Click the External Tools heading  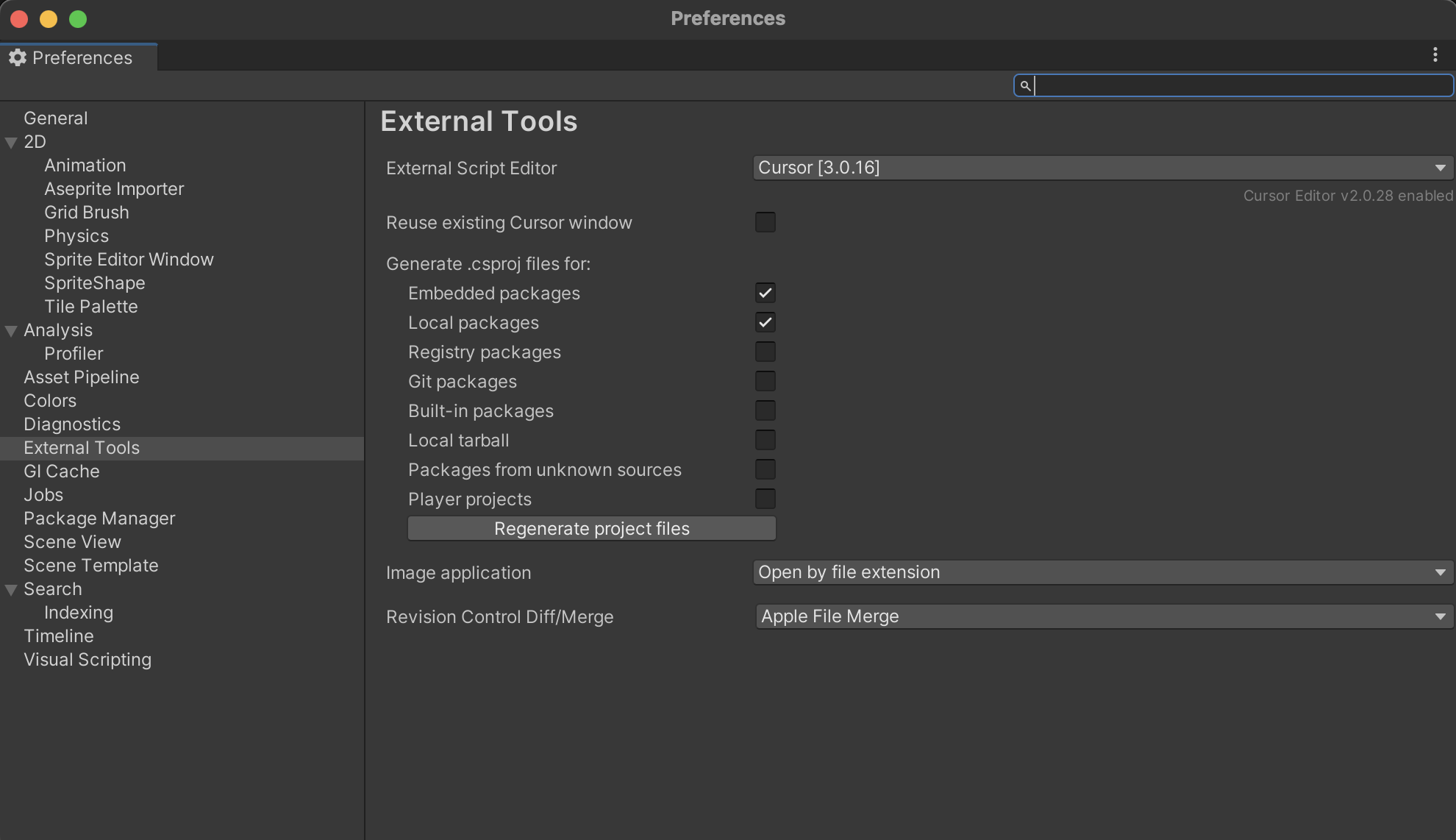(479, 121)
